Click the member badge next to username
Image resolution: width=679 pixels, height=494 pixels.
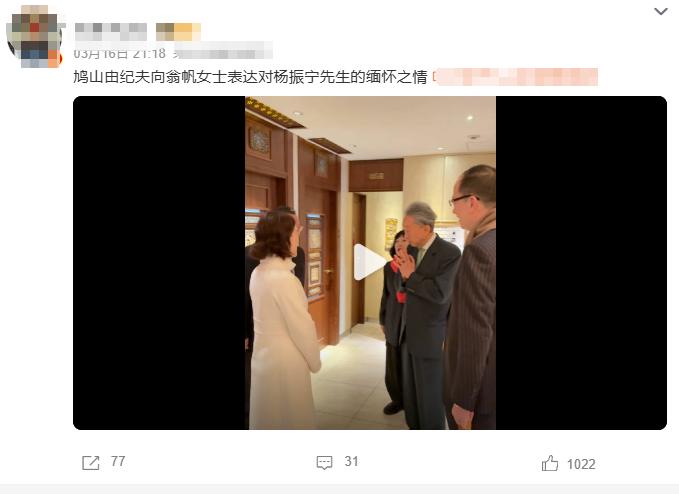coord(178,32)
